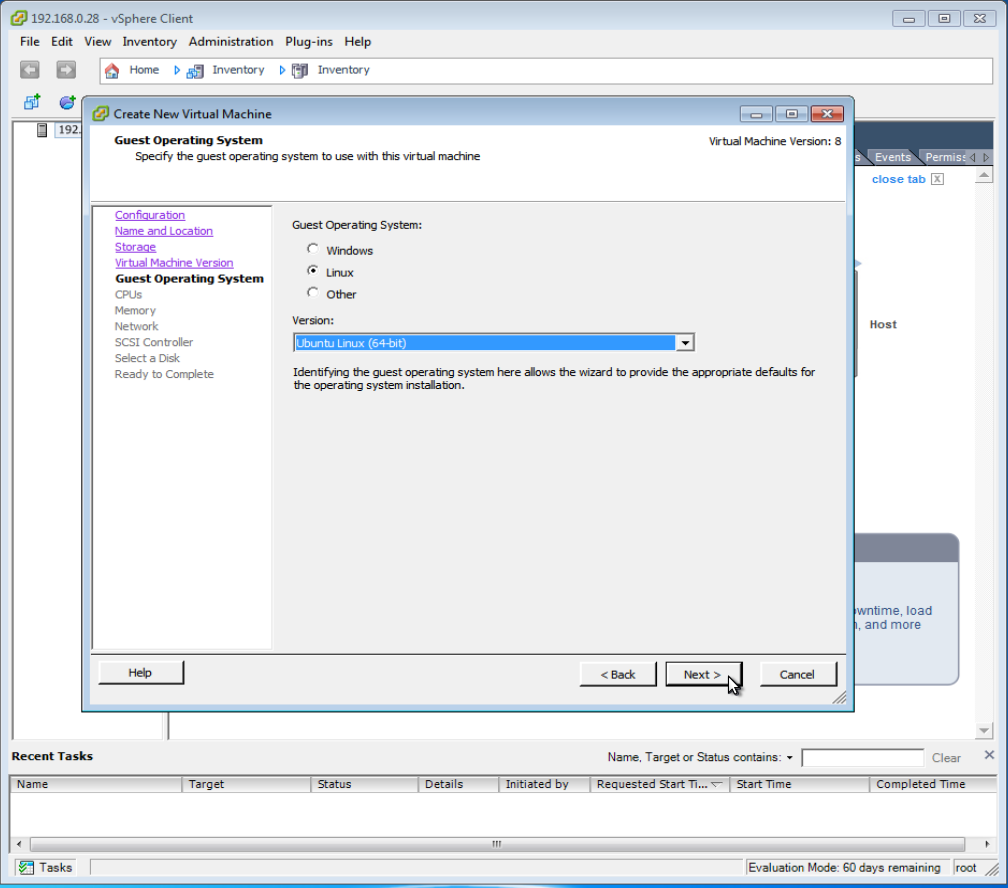Open the Help menu
This screenshot has height=888, width=1008.
pos(357,42)
